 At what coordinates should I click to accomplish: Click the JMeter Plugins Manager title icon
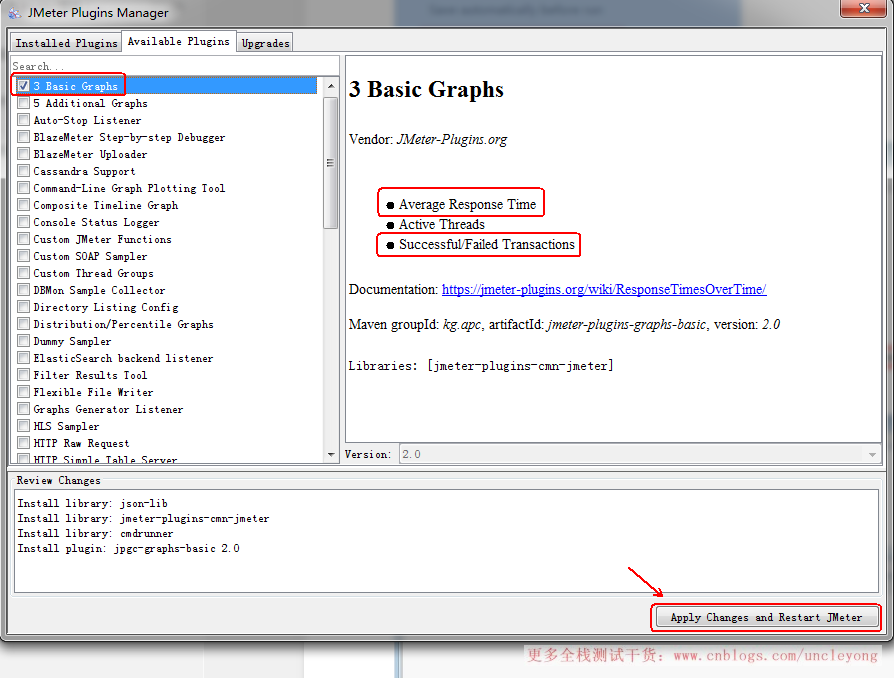(15, 13)
